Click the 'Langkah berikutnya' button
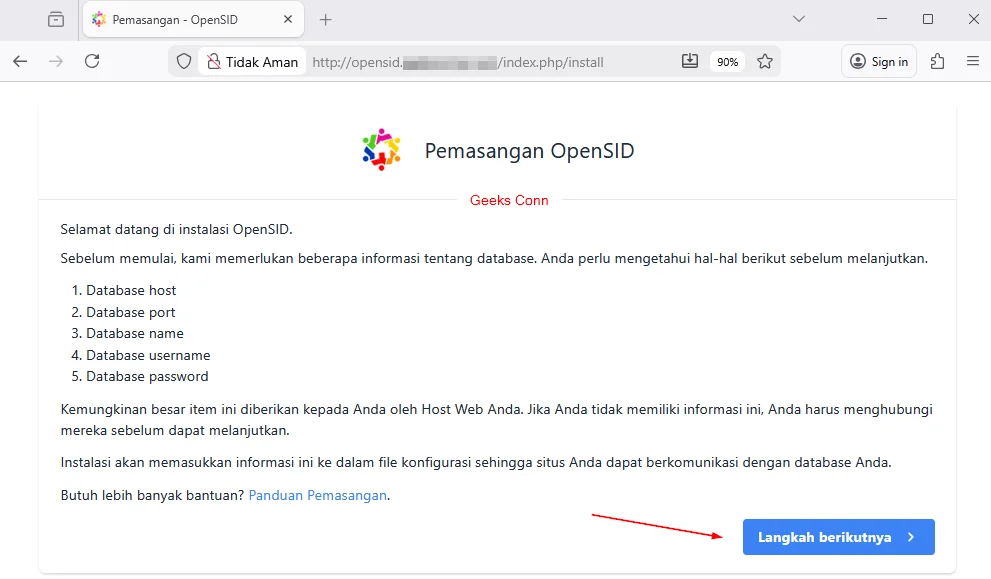991x579 pixels. pos(838,537)
